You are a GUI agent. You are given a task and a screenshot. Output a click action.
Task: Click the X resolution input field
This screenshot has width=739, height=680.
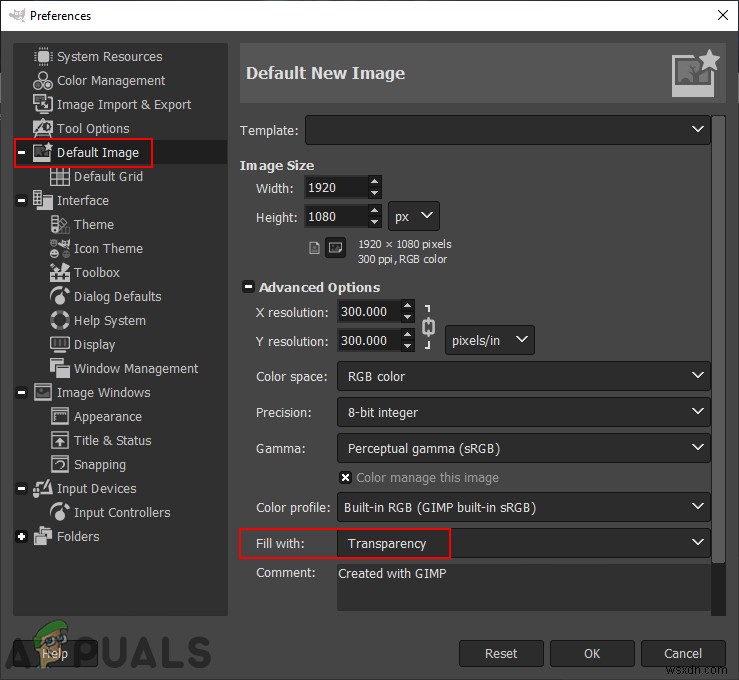click(x=370, y=311)
